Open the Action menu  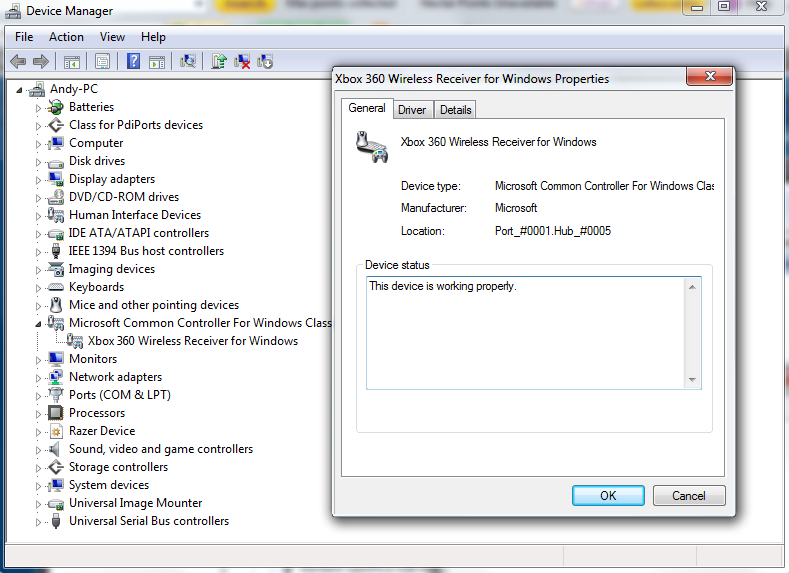[66, 37]
